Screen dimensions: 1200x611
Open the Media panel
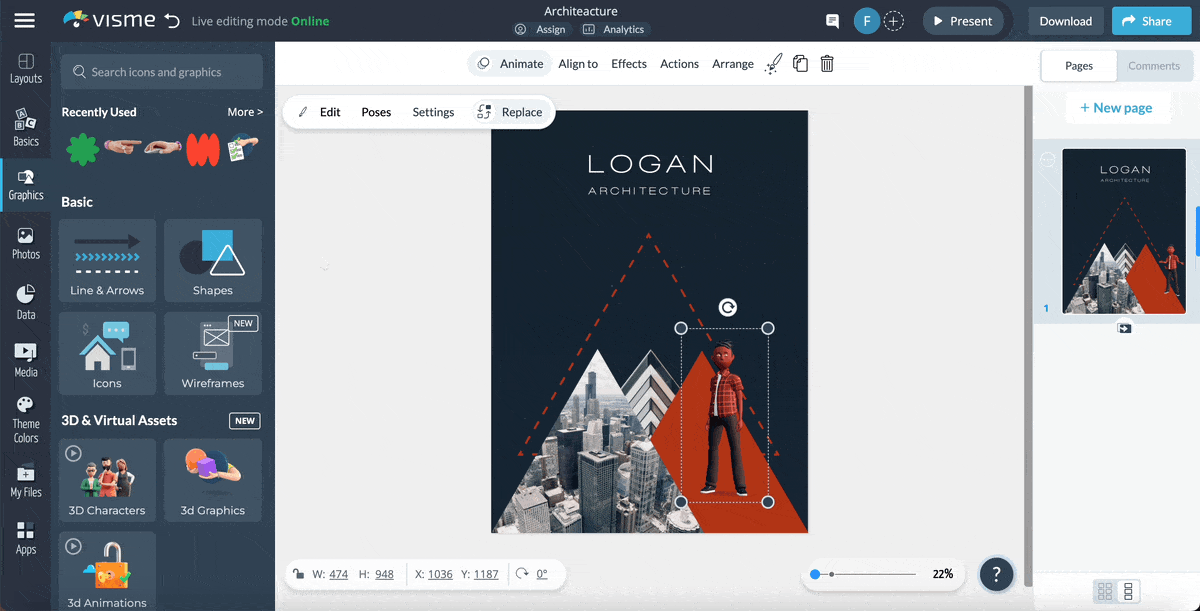coord(25,358)
